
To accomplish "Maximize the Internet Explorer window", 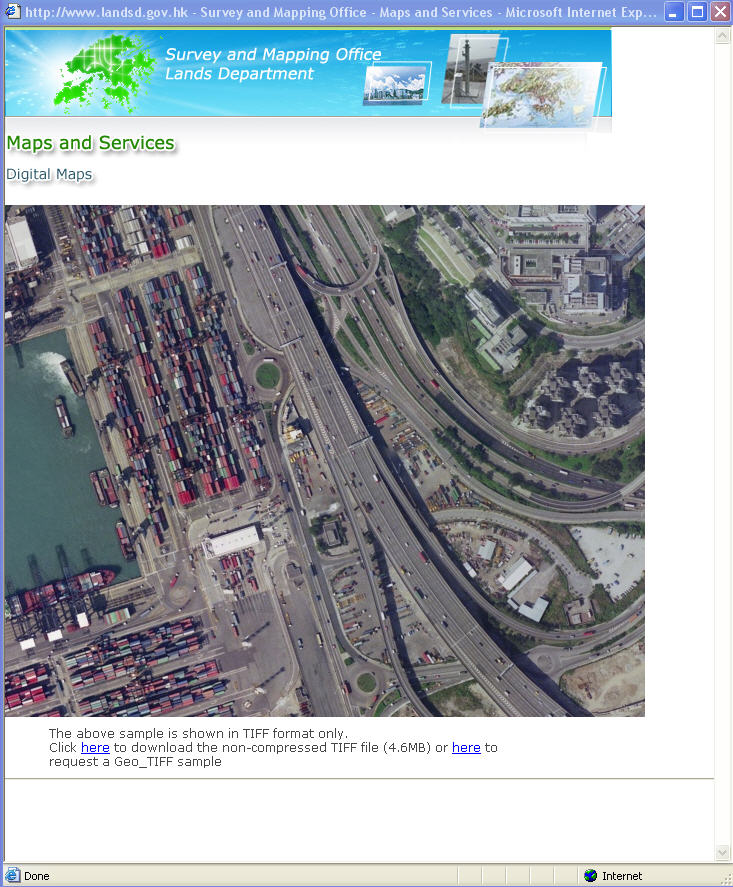I will tap(697, 12).
